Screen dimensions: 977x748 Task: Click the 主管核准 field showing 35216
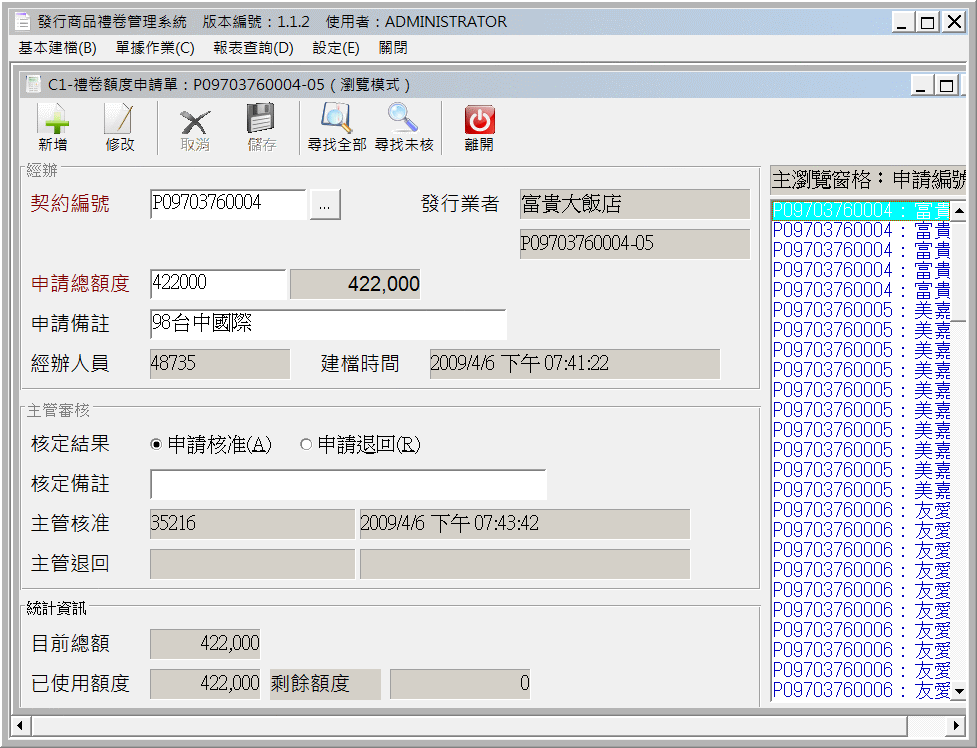(x=252, y=524)
